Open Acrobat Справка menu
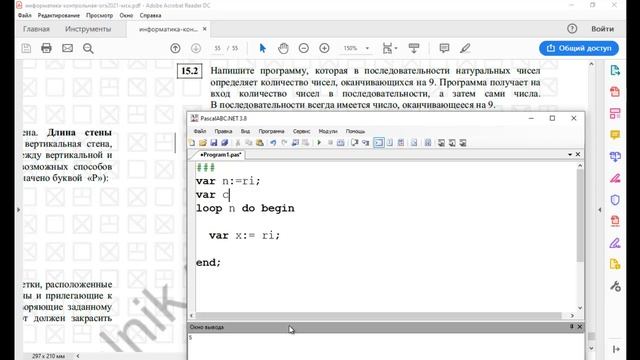640x360 pixels. click(x=150, y=16)
